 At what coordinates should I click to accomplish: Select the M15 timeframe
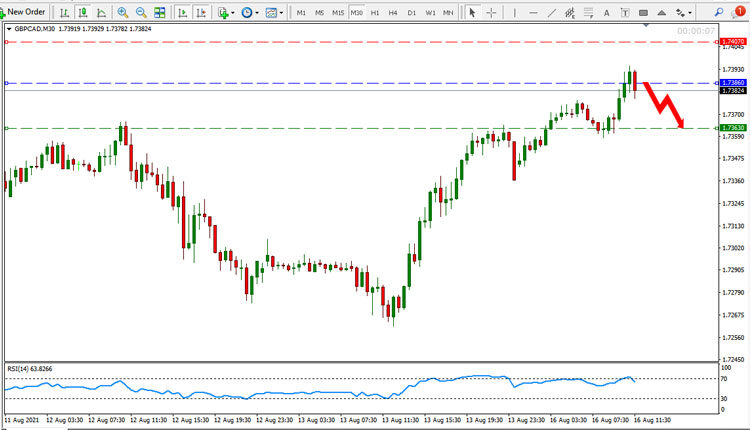tap(338, 13)
